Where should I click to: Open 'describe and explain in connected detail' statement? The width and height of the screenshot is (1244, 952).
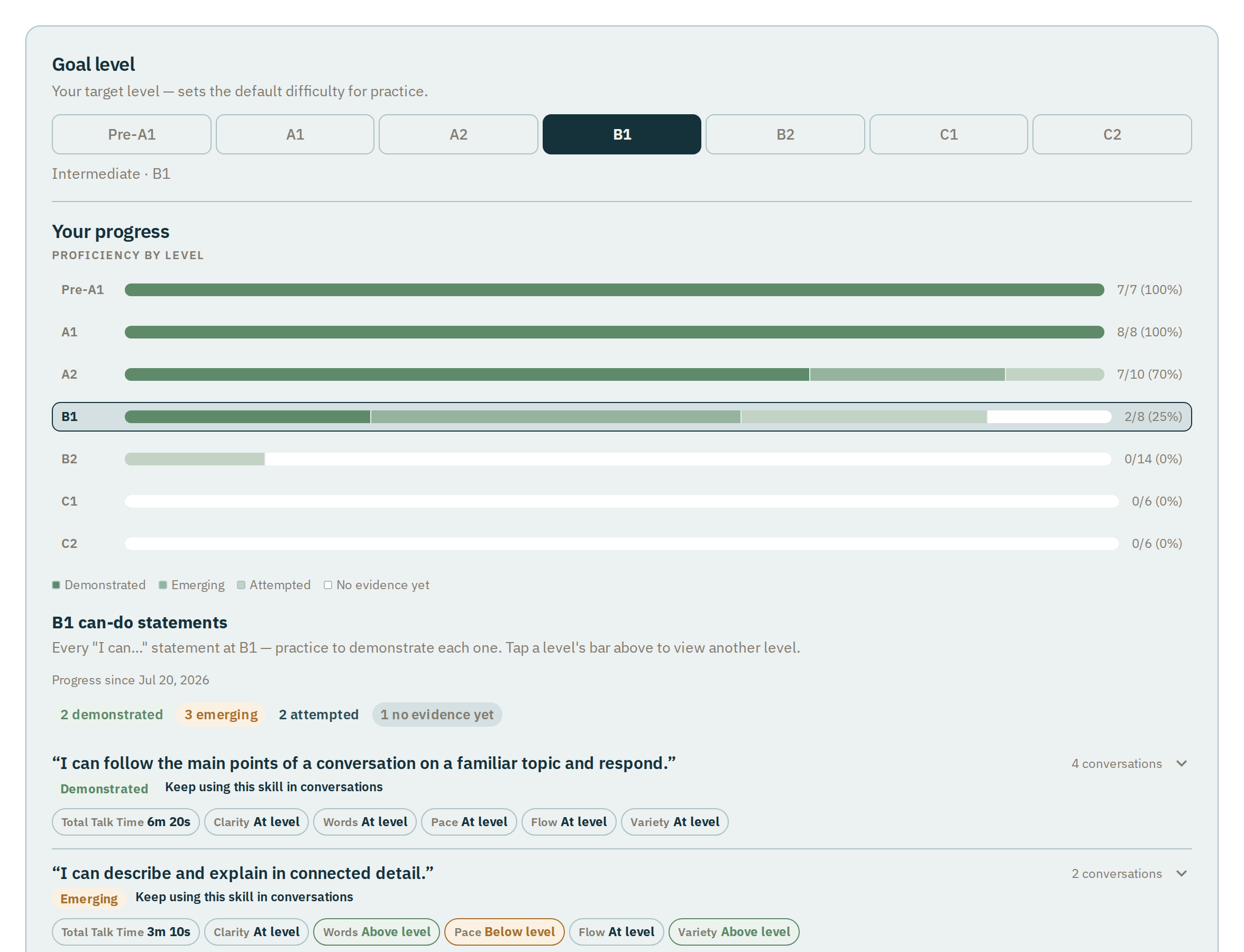243,873
